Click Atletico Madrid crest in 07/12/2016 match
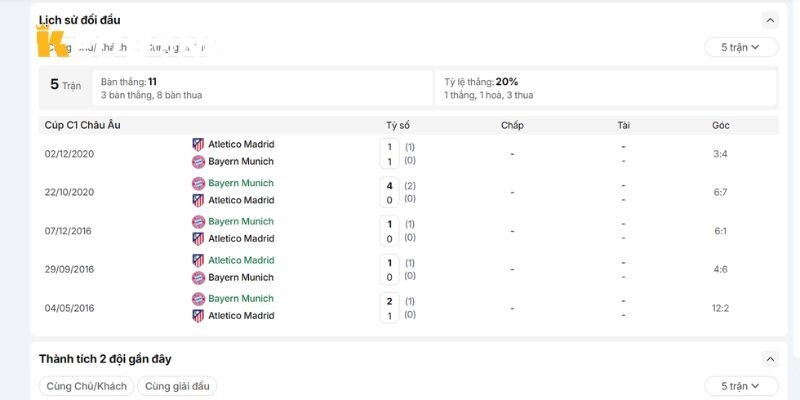This screenshot has width=800, height=400. coord(198,239)
